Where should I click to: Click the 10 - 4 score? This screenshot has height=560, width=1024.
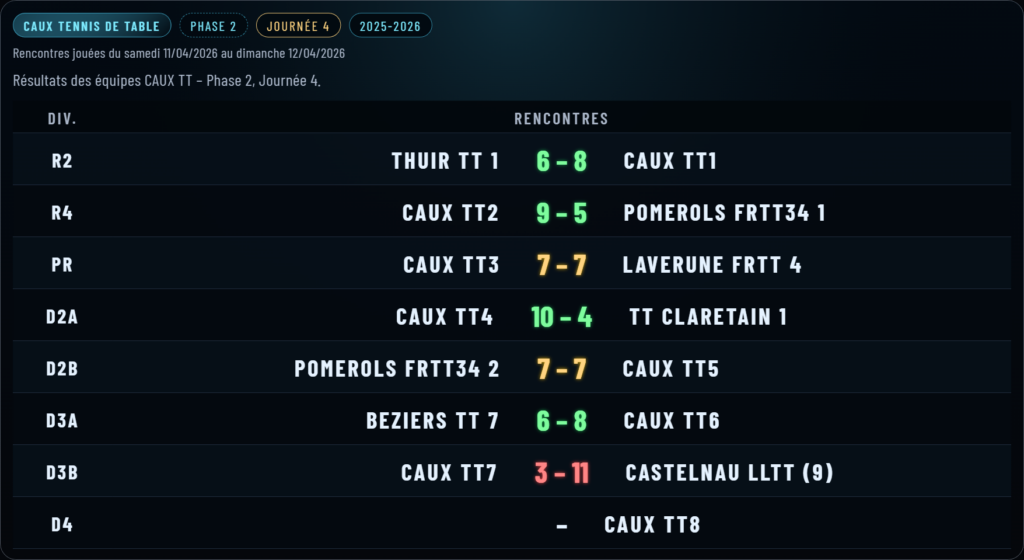pos(561,317)
